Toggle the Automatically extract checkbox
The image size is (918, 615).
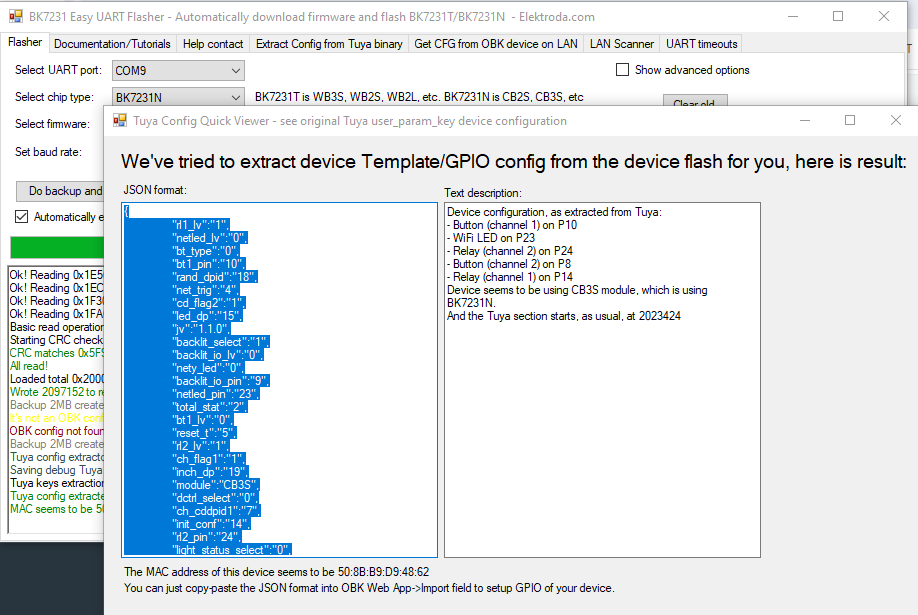[22, 217]
